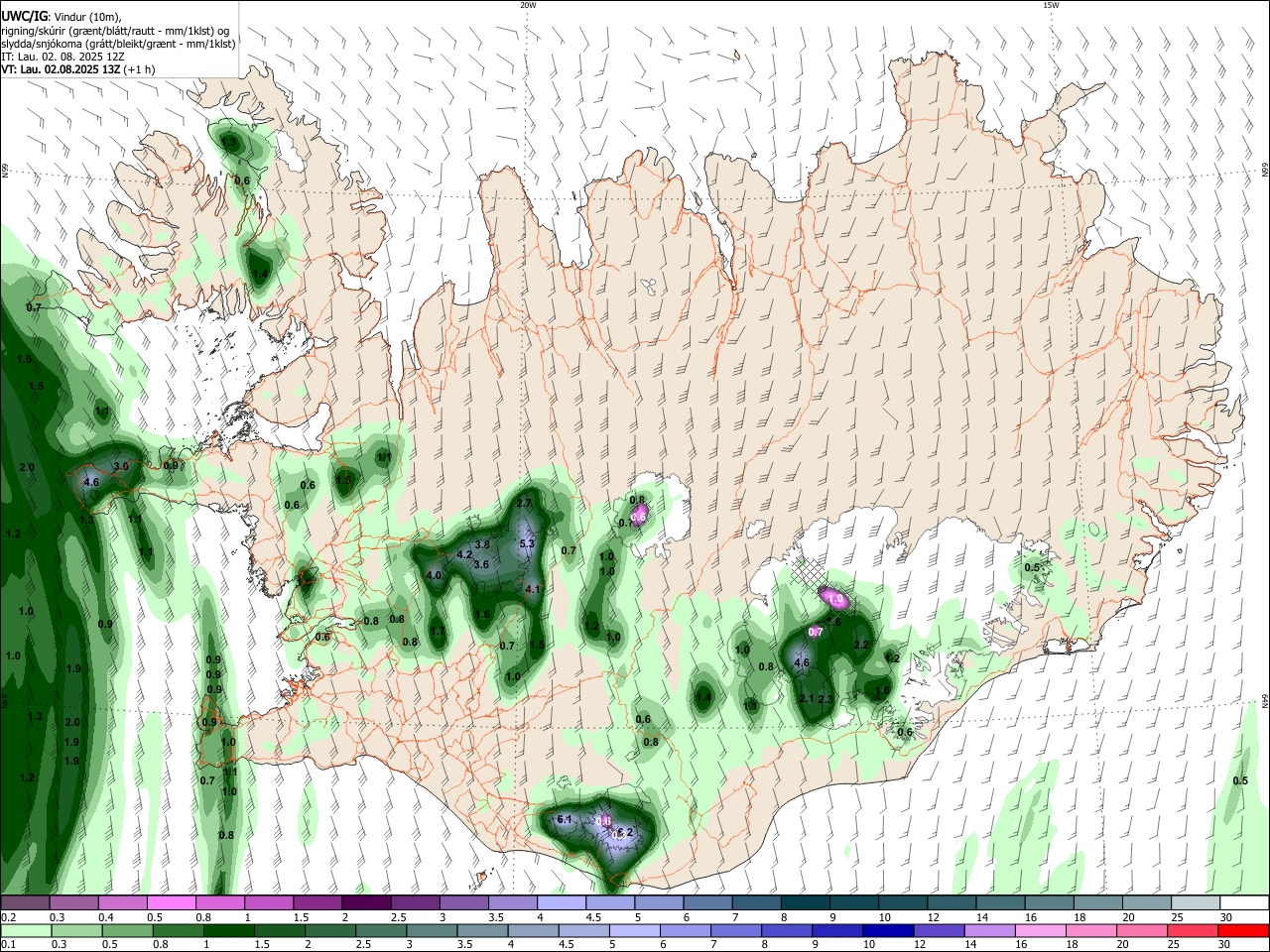Click the darkest purple swatch between 2 and 2.5 on upper scale
1270x952 pixels.
pyautogui.click(x=366, y=902)
